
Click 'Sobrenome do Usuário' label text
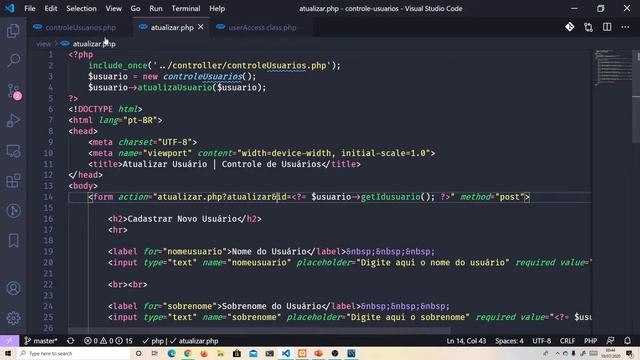tap(271, 306)
